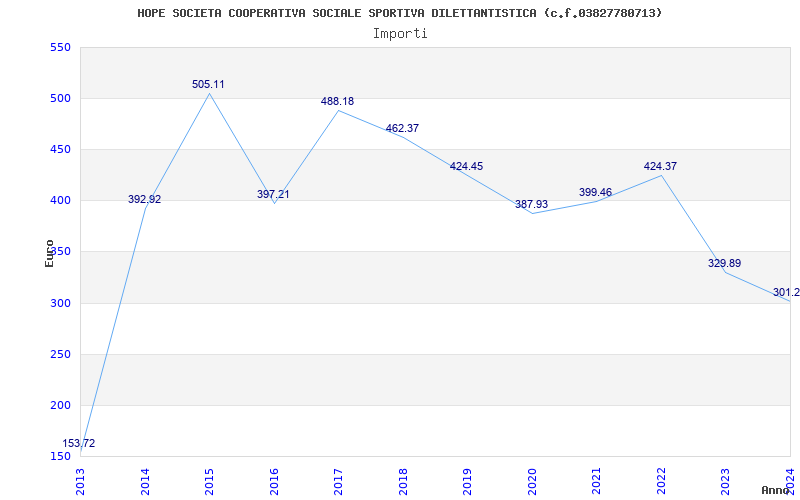Select the 153.72 data label
This screenshot has width=800, height=500.
pos(79,443)
